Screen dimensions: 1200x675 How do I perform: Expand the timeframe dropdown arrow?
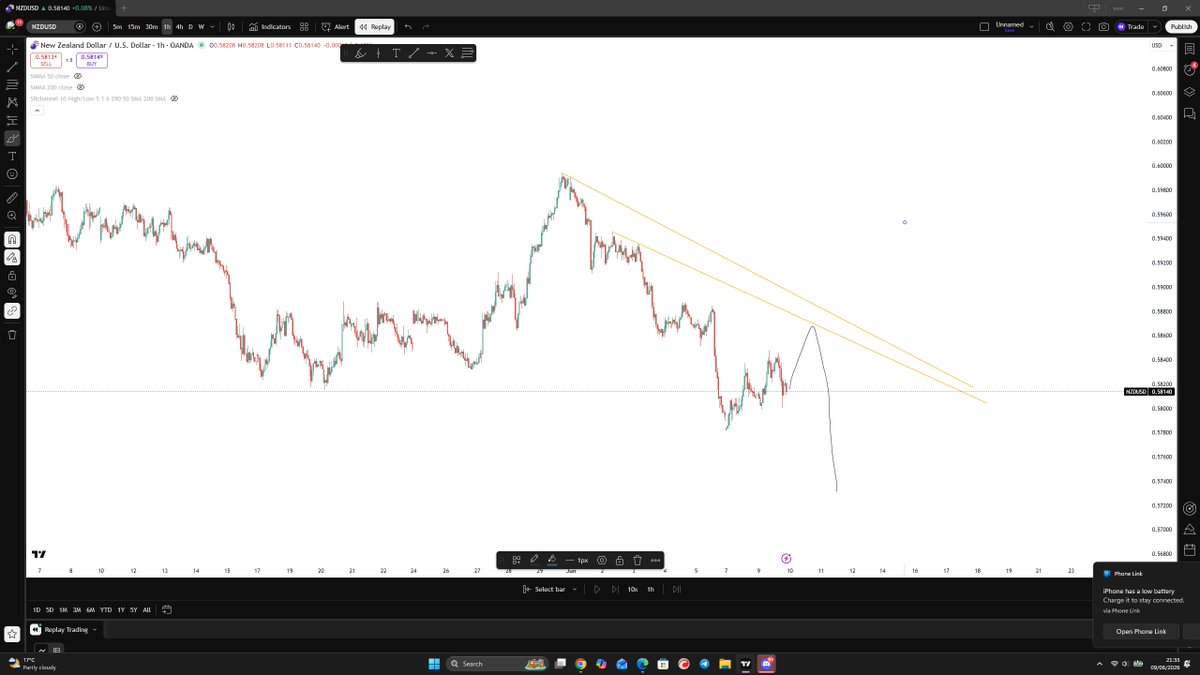point(212,27)
